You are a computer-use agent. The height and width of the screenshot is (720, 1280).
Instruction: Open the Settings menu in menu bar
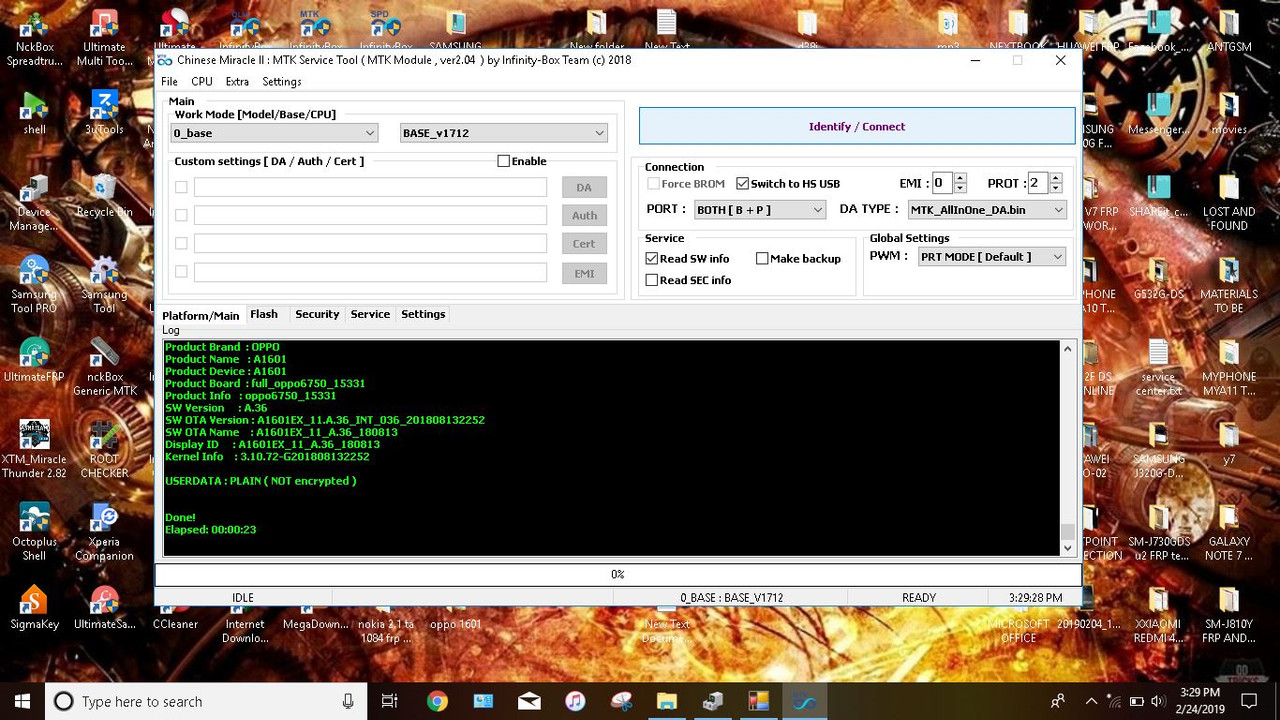[x=282, y=82]
